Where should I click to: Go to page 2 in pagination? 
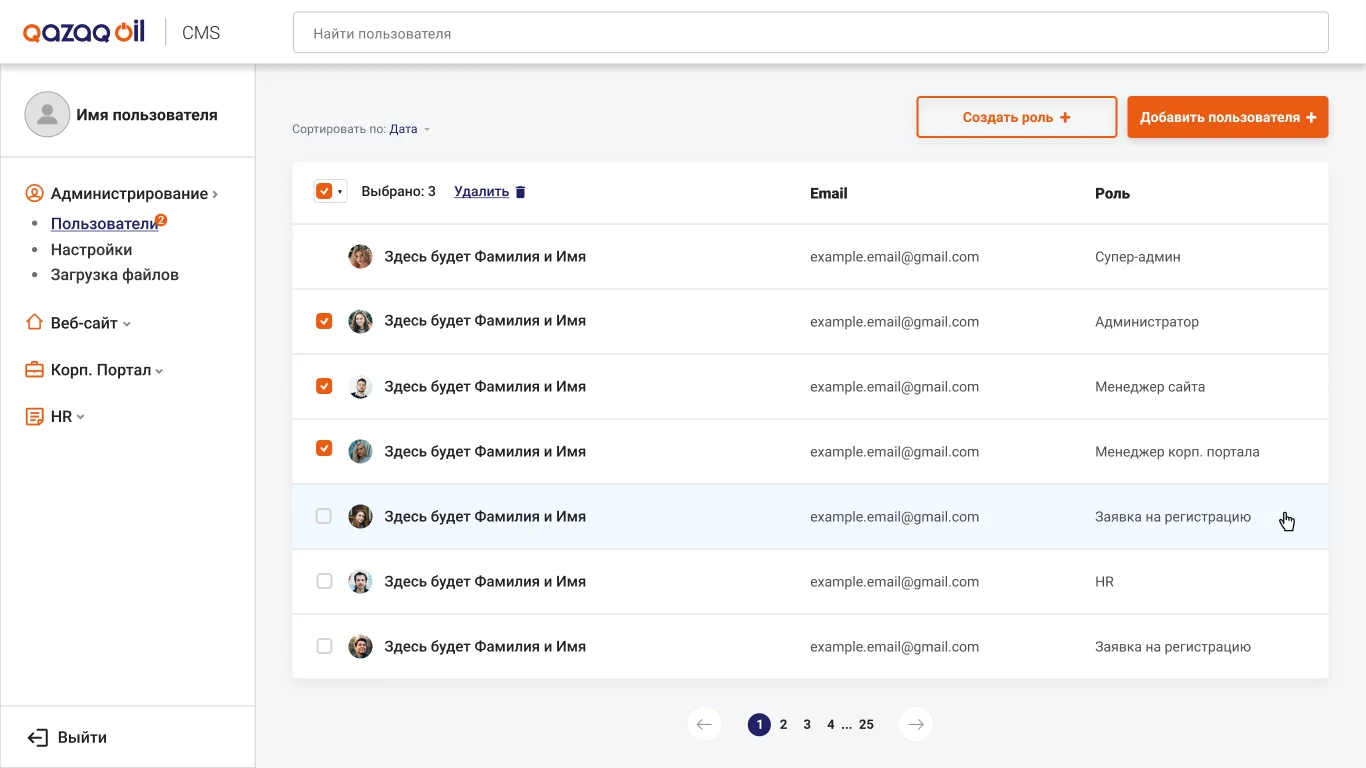[x=783, y=725]
